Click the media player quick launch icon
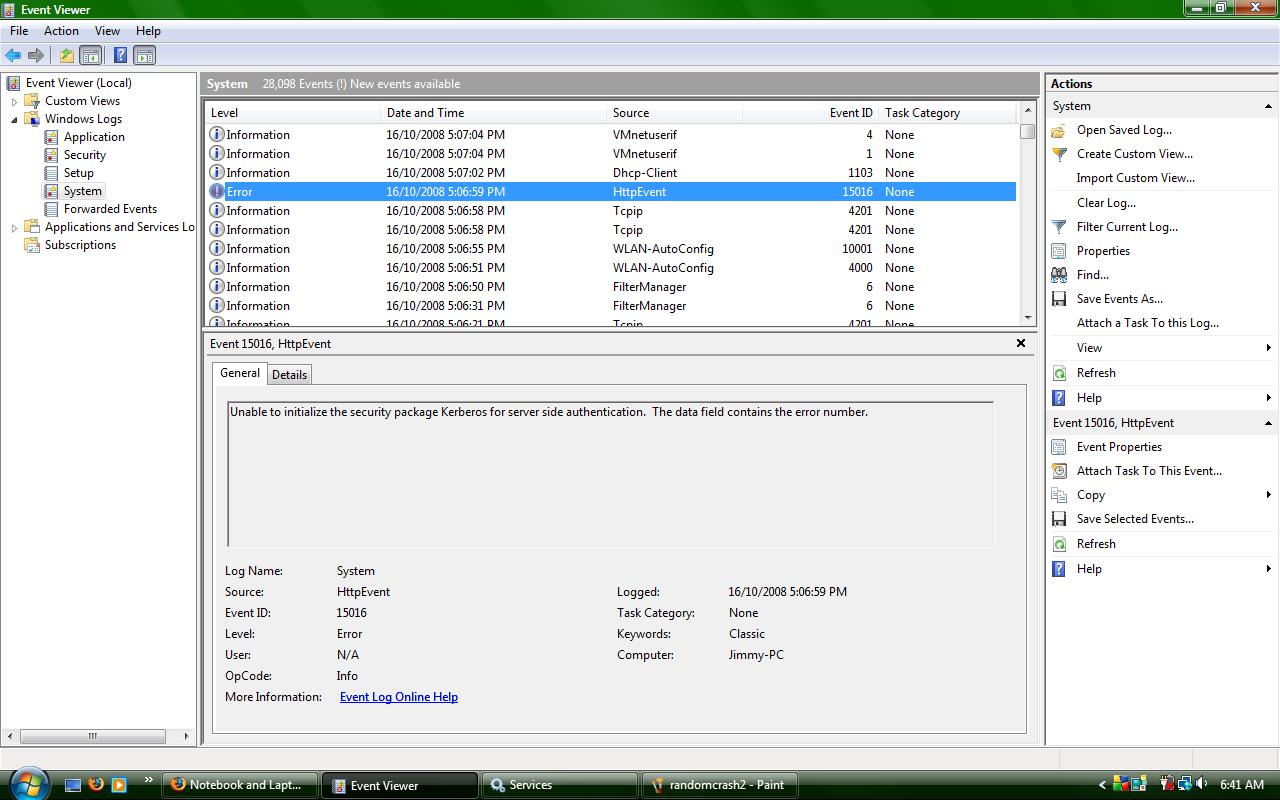Screen dimensions: 1280x800 pos(119,785)
